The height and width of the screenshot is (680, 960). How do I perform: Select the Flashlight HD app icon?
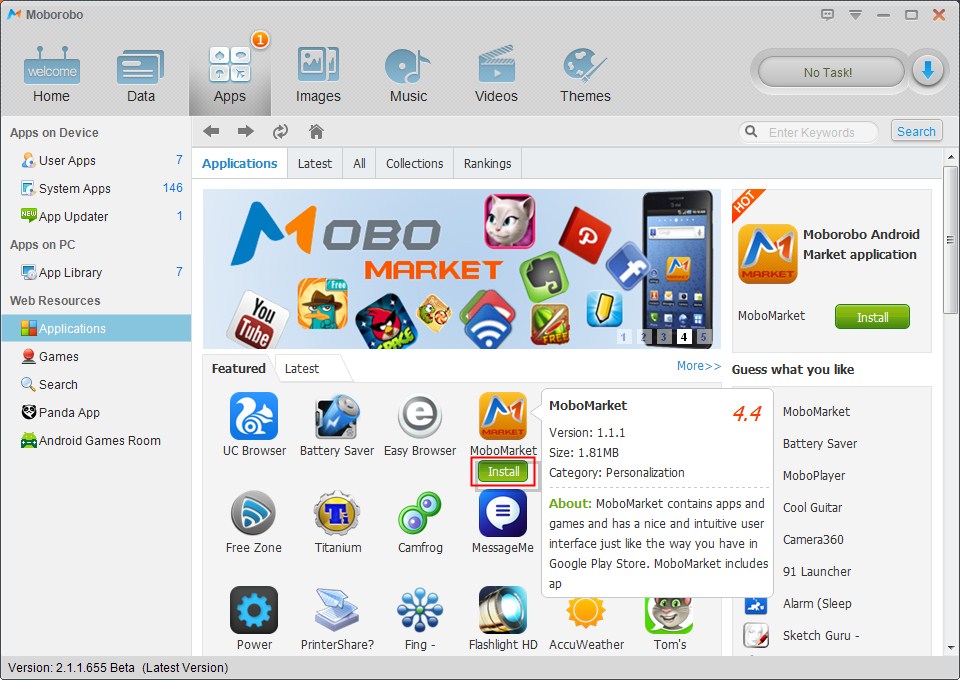coord(503,610)
